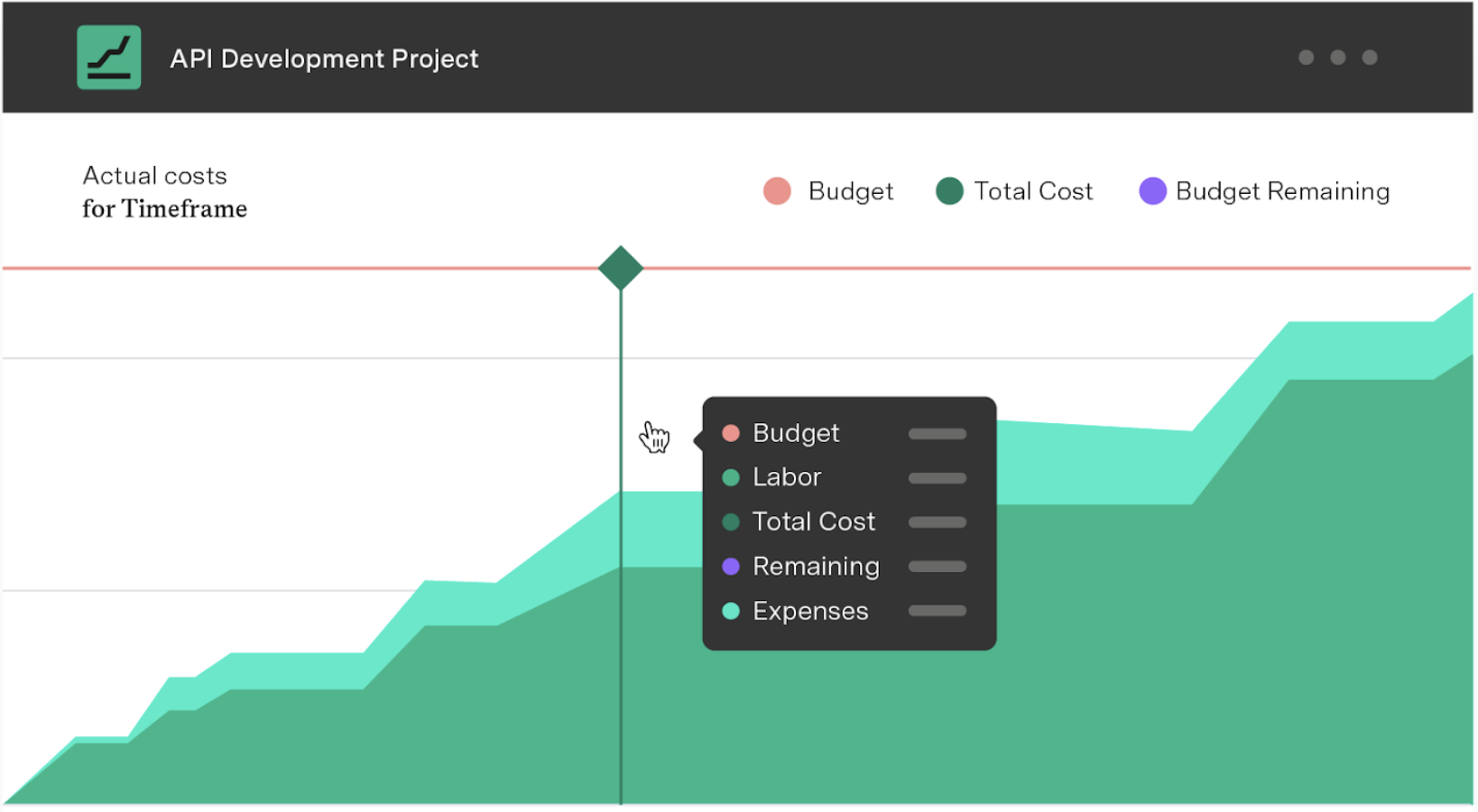Select Labor row in the tooltip
Viewport: 1478px width, 812px height.
(x=787, y=477)
